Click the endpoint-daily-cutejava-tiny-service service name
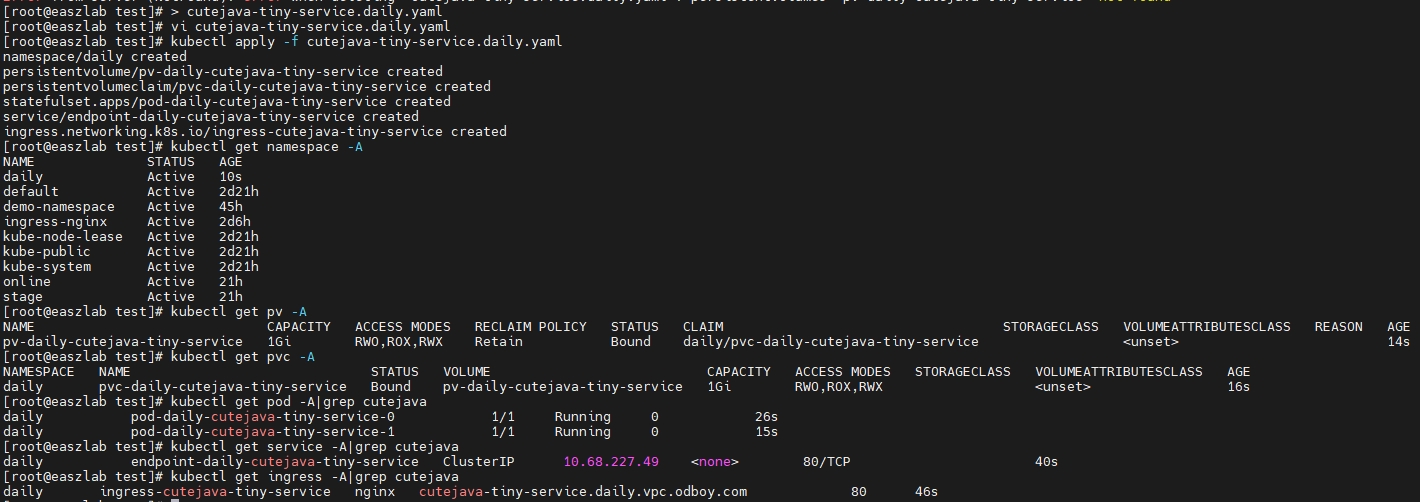 [x=274, y=462]
